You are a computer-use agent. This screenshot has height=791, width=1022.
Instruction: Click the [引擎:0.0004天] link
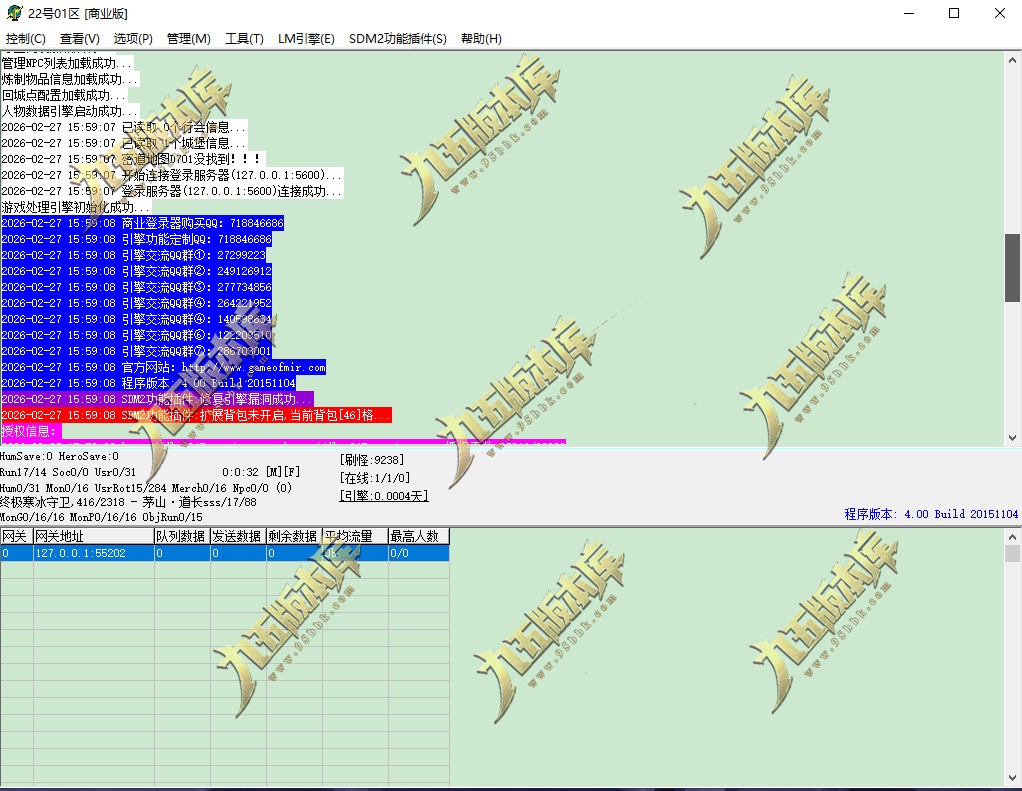384,496
